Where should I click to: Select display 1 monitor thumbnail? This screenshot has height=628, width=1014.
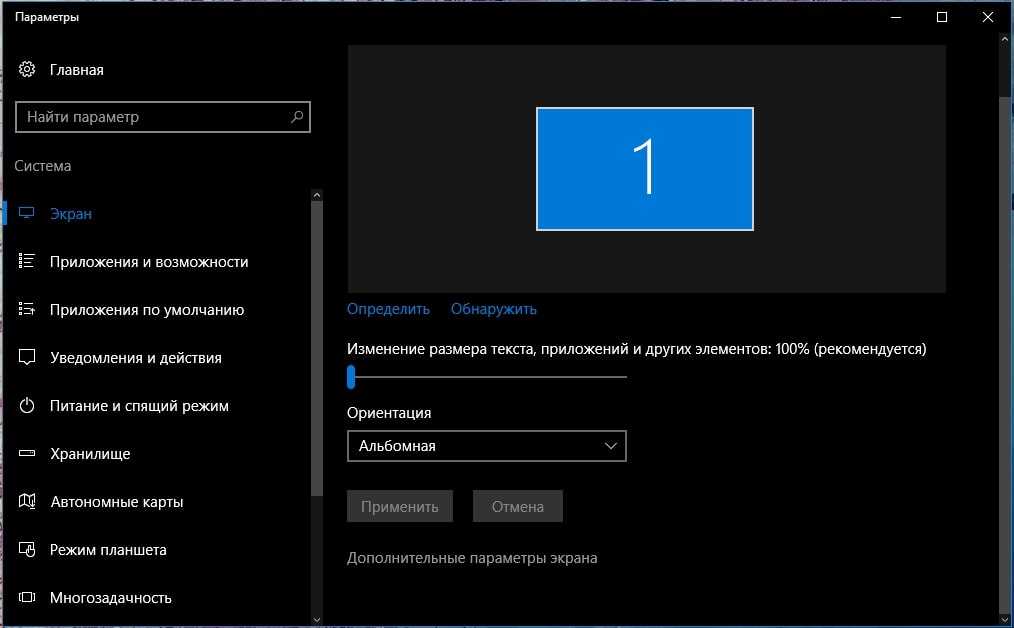coord(645,169)
